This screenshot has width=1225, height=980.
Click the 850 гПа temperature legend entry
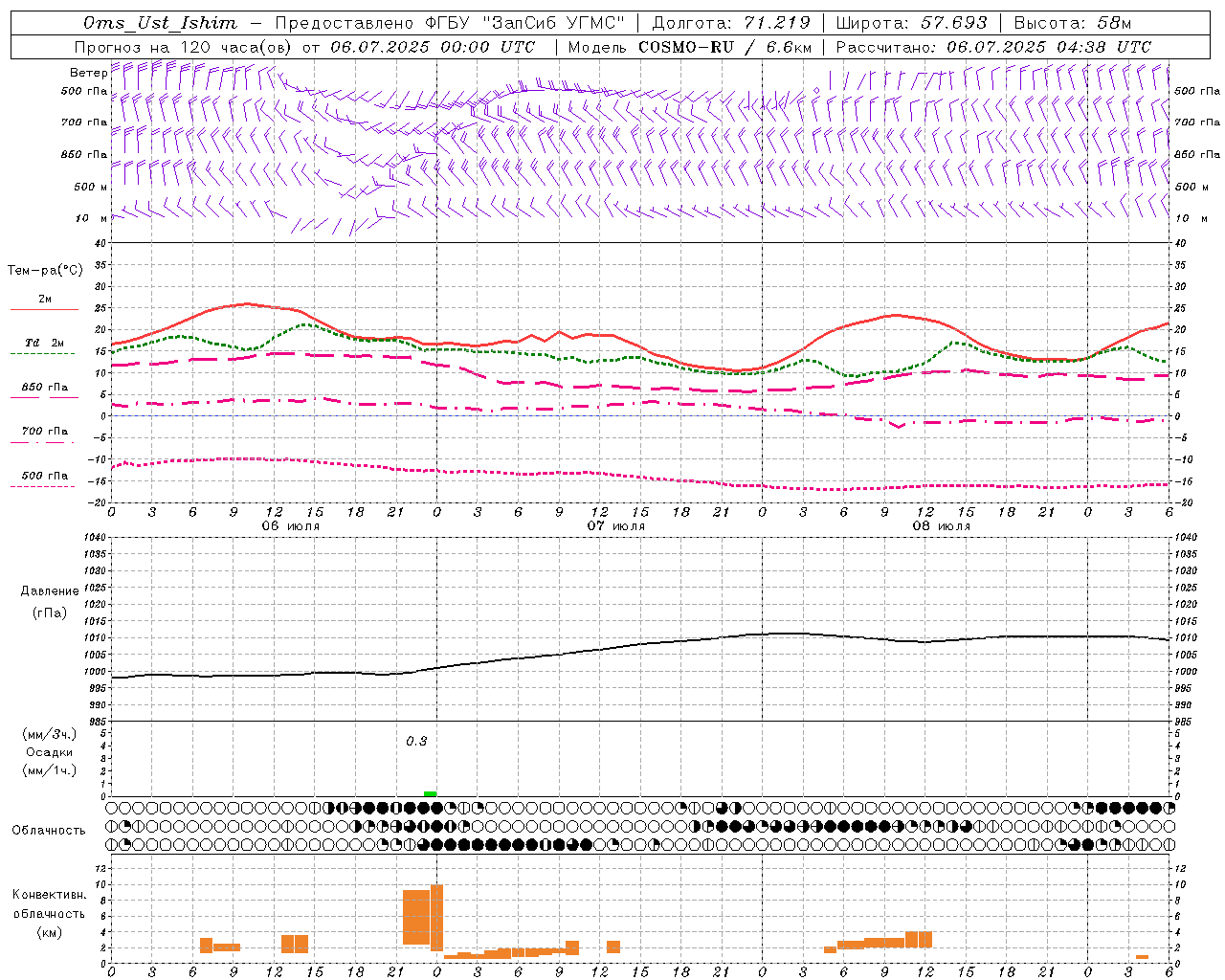43,390
